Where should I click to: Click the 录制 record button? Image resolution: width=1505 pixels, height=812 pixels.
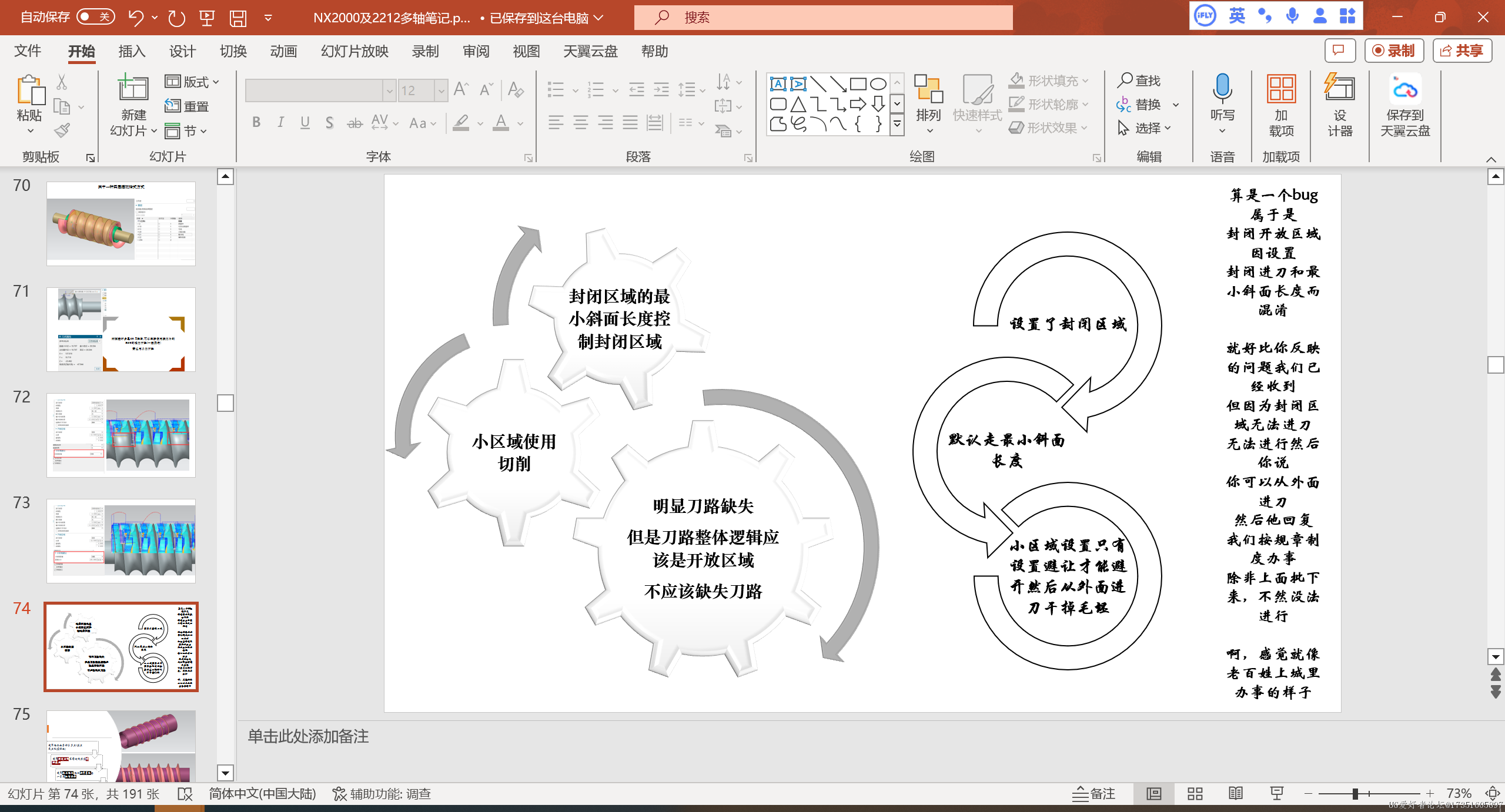pyautogui.click(x=1393, y=51)
